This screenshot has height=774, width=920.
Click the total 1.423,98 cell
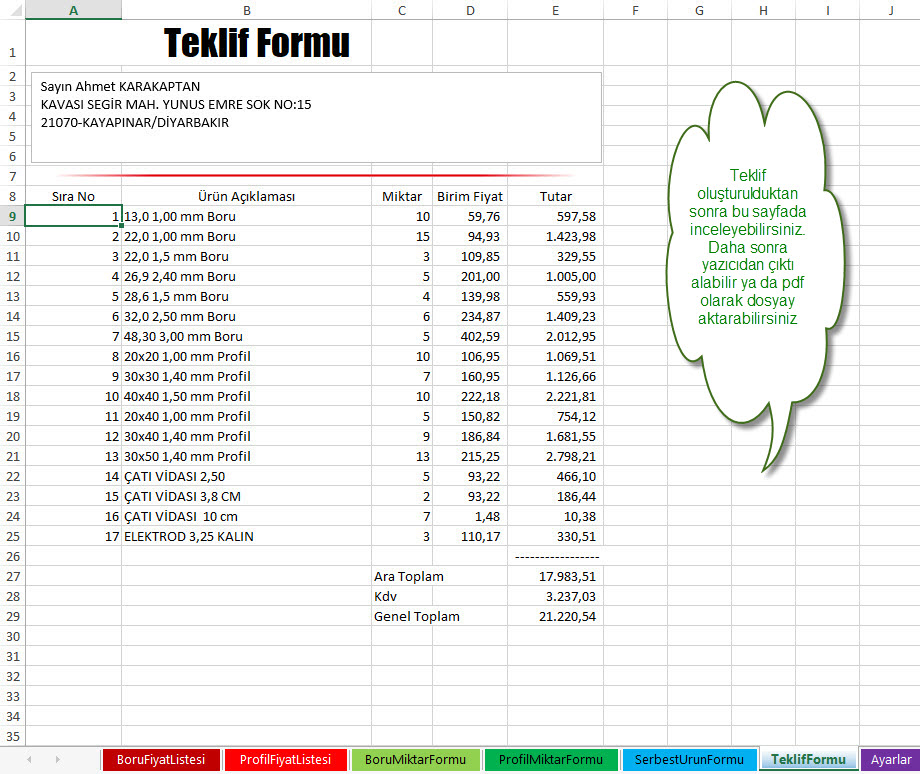[556, 236]
